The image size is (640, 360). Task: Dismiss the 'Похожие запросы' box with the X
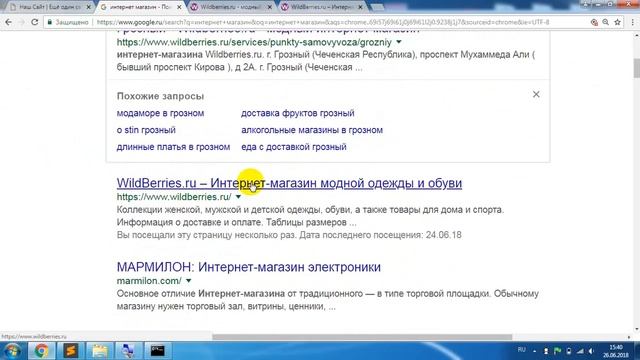coord(536,95)
